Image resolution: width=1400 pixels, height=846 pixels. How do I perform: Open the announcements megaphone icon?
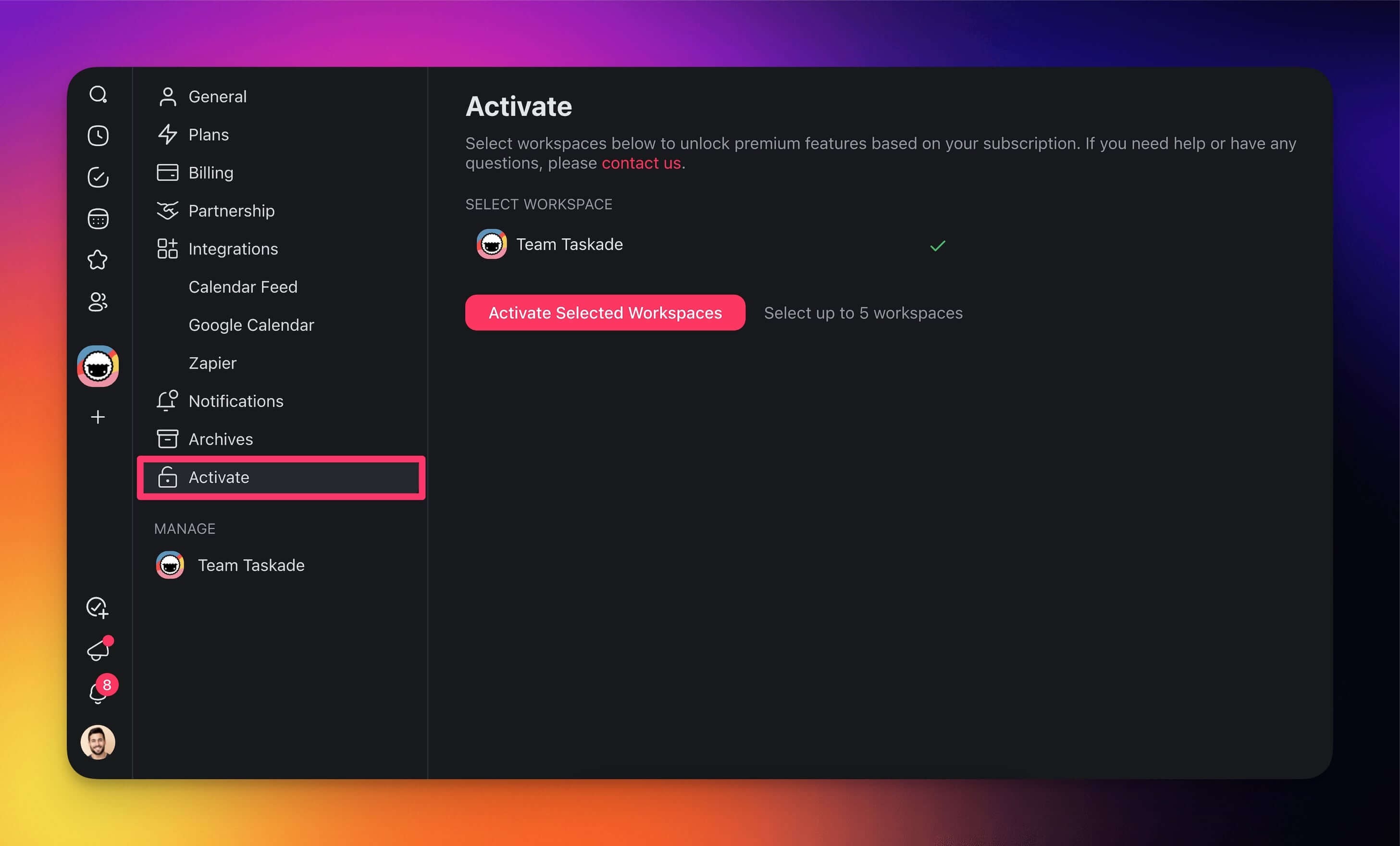tap(98, 650)
